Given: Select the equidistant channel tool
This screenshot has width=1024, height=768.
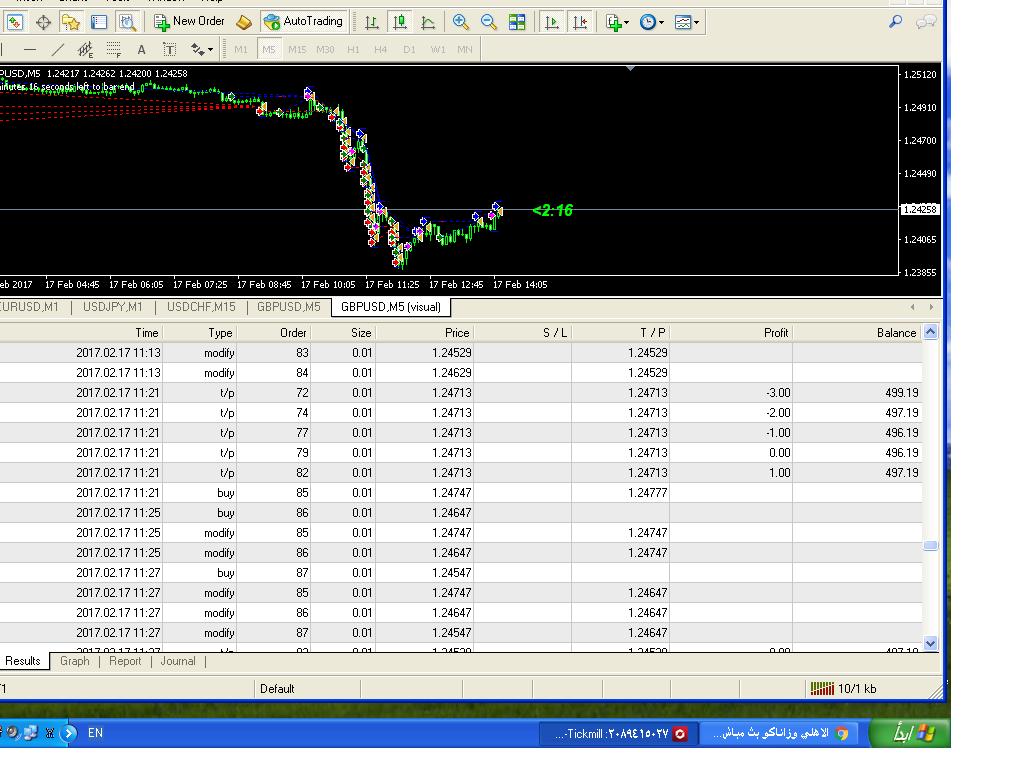Looking at the screenshot, I should (x=85, y=49).
